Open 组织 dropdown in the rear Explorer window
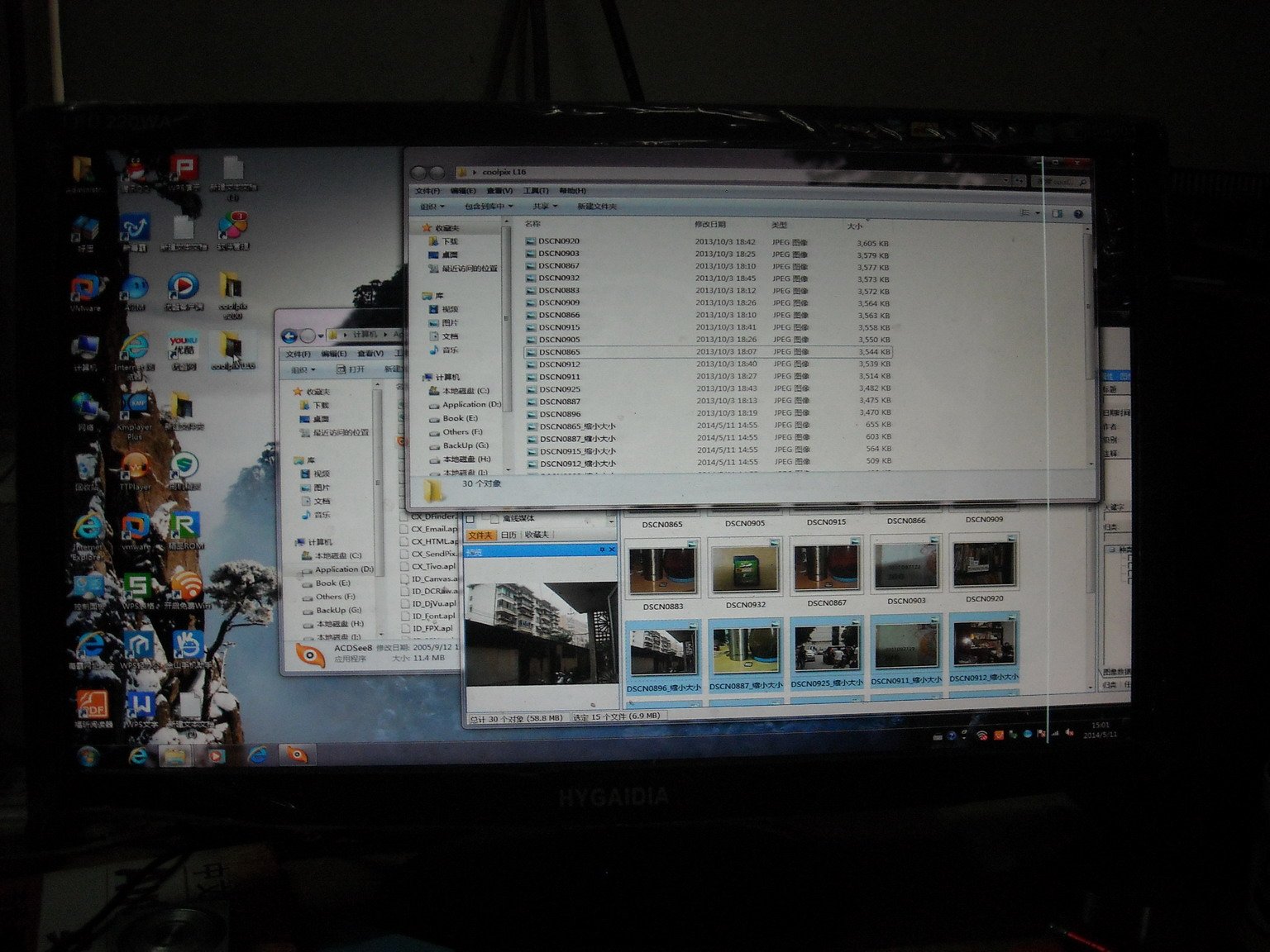Image resolution: width=1270 pixels, height=952 pixels. 303,369
